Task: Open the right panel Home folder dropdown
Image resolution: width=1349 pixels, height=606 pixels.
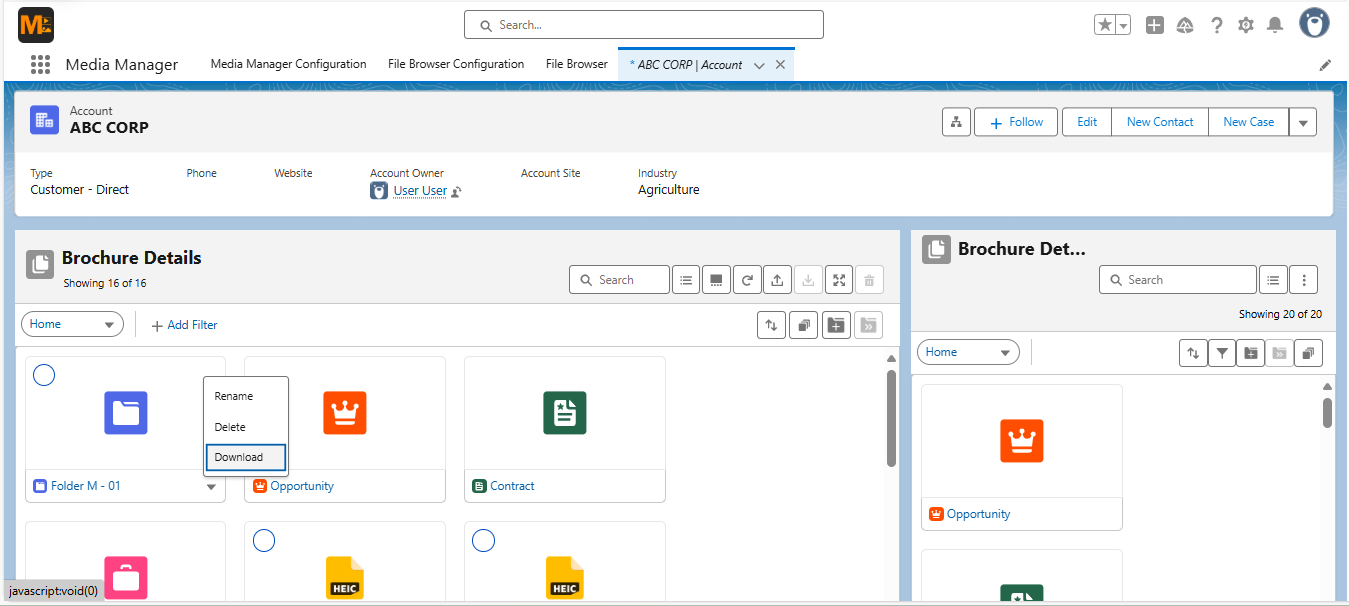Action: click(x=968, y=352)
